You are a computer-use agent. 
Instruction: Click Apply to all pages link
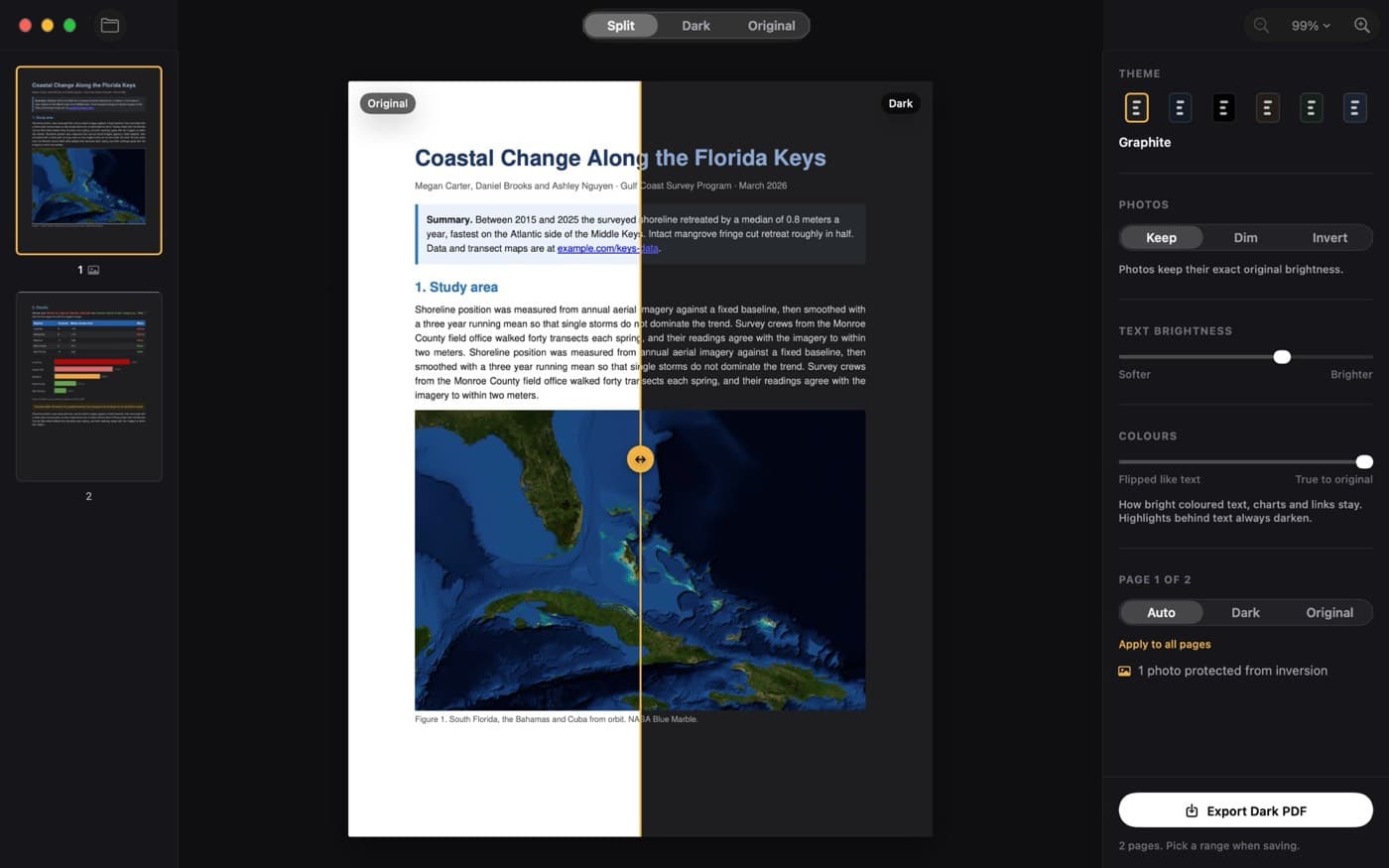pos(1165,644)
